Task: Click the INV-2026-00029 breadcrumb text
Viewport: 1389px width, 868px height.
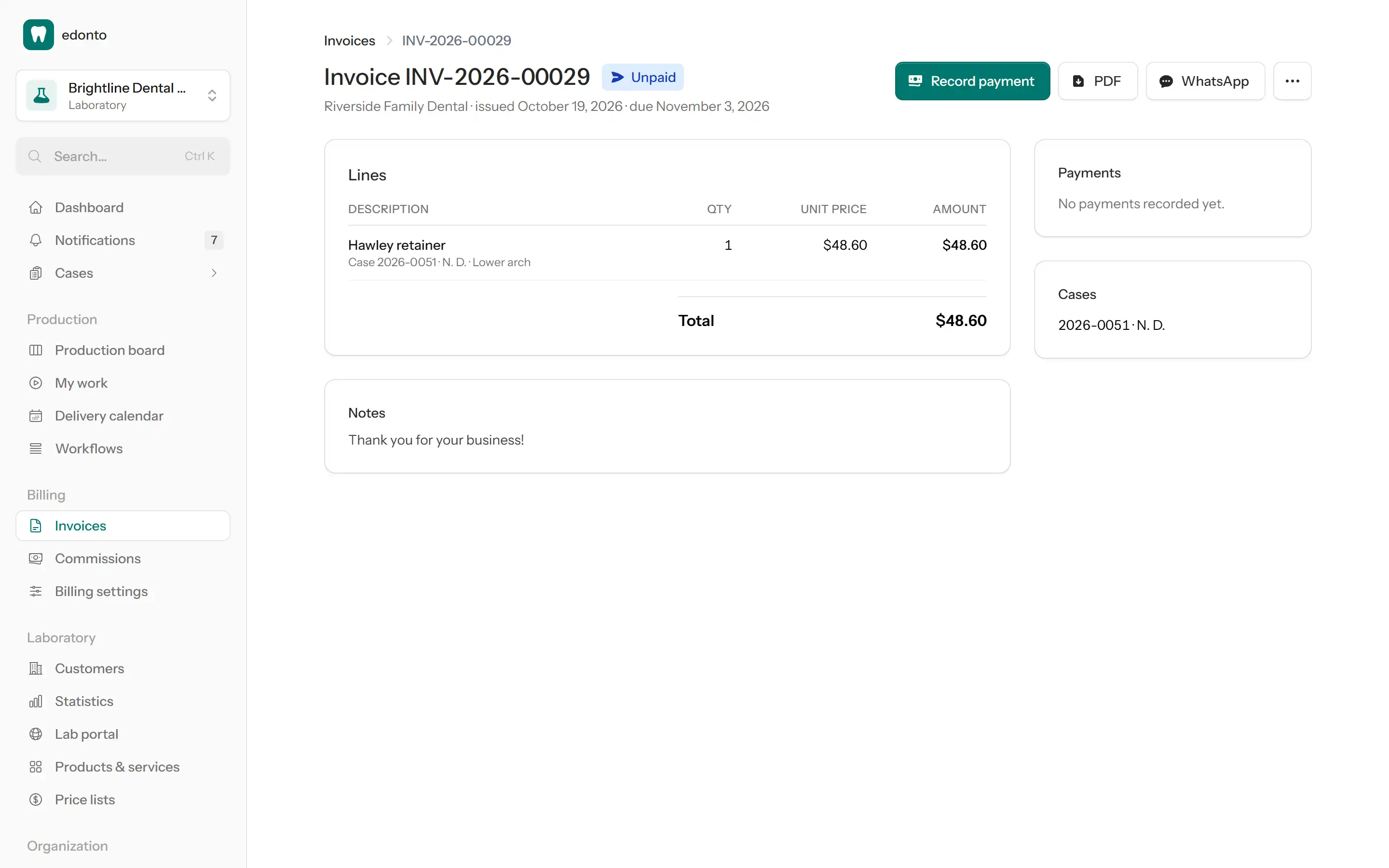Action: tap(456, 41)
